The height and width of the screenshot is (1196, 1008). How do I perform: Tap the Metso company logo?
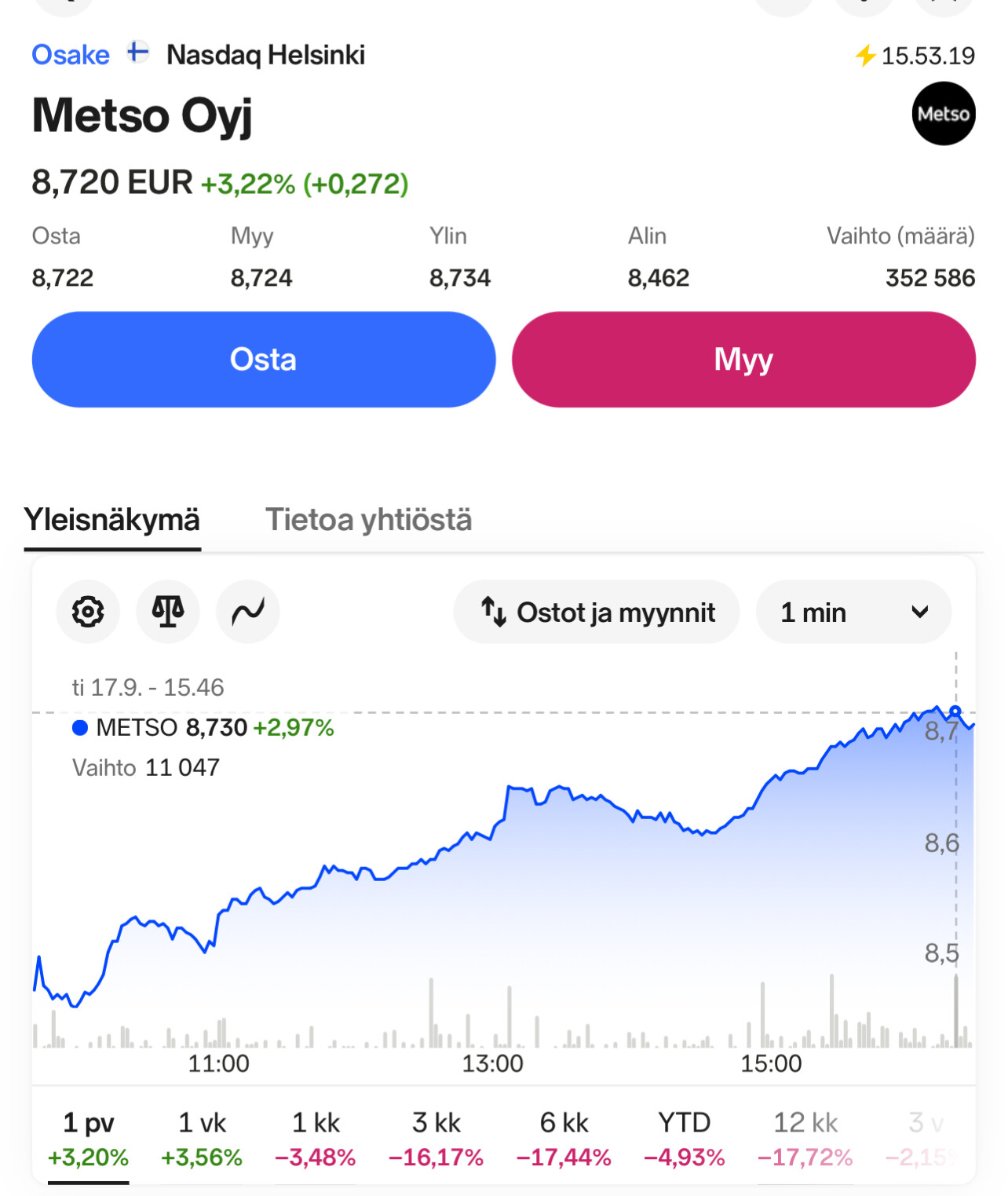coord(943,114)
